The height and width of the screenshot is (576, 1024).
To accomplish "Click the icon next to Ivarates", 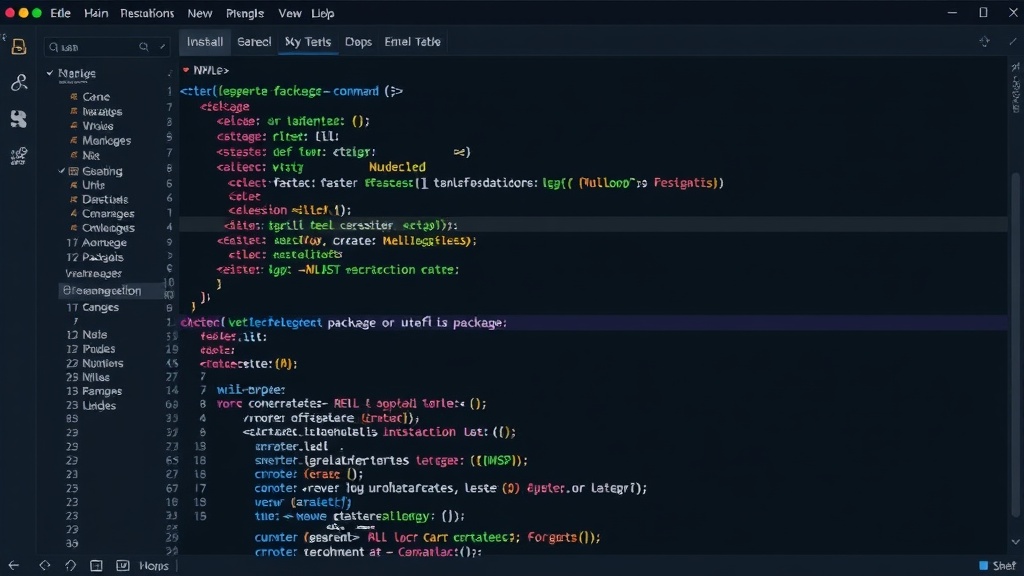I will (74, 112).
